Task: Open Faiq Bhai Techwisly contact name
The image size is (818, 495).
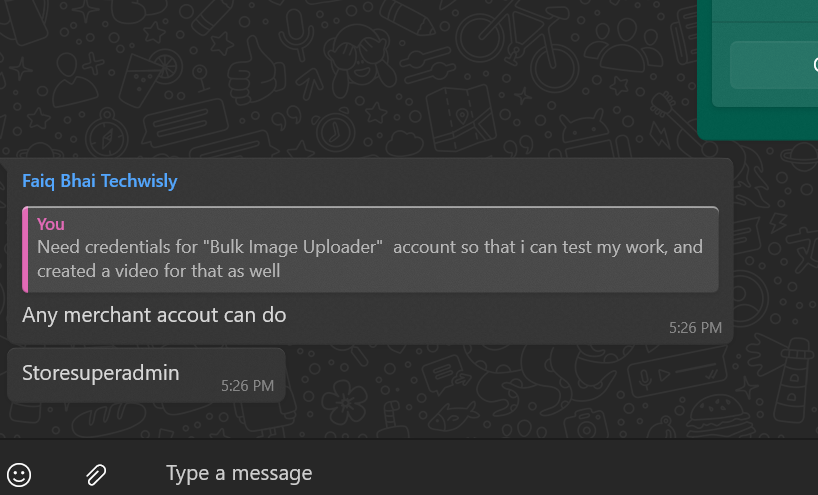Action: (x=100, y=181)
